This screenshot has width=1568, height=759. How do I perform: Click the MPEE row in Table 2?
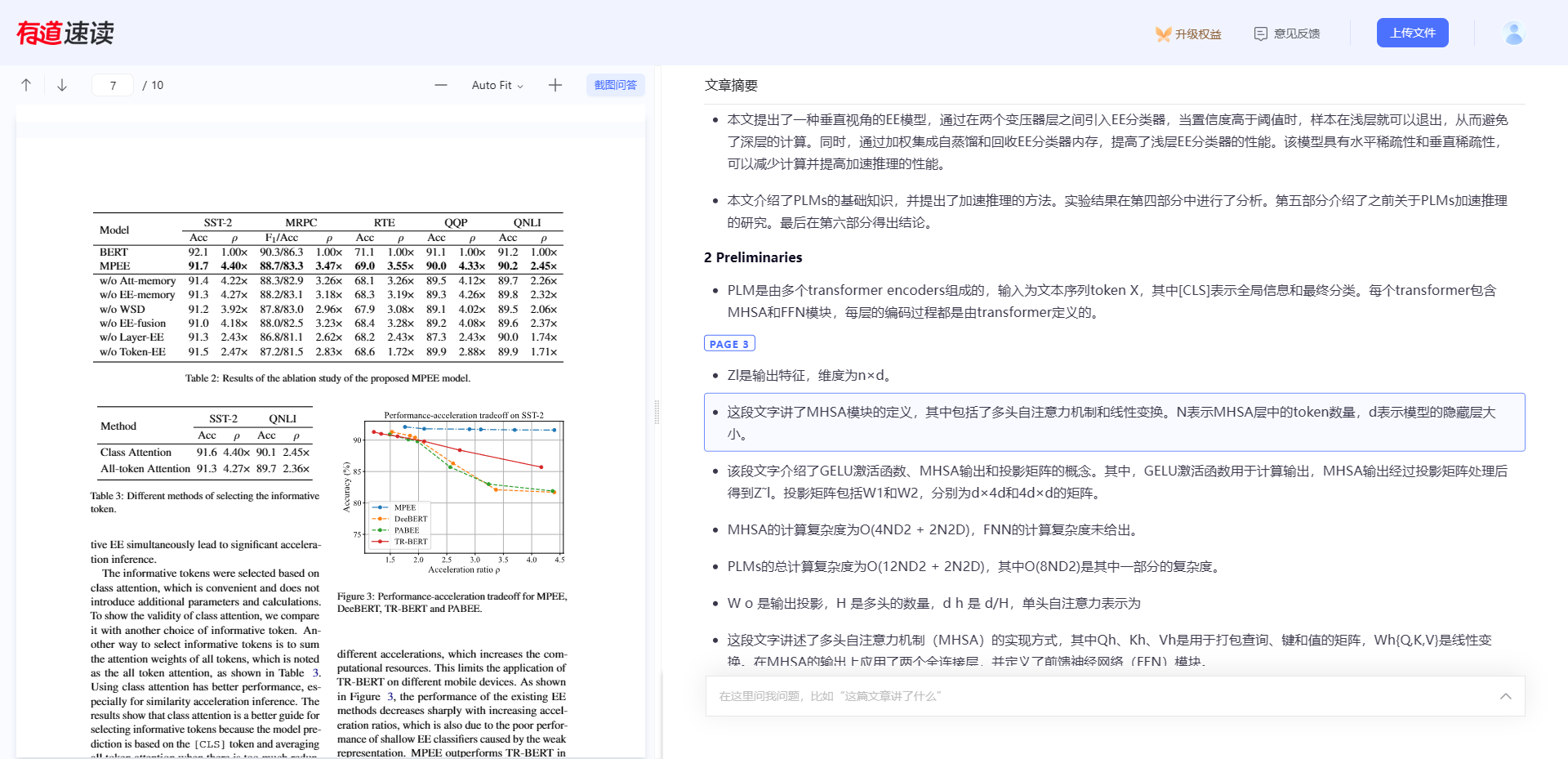(x=328, y=266)
